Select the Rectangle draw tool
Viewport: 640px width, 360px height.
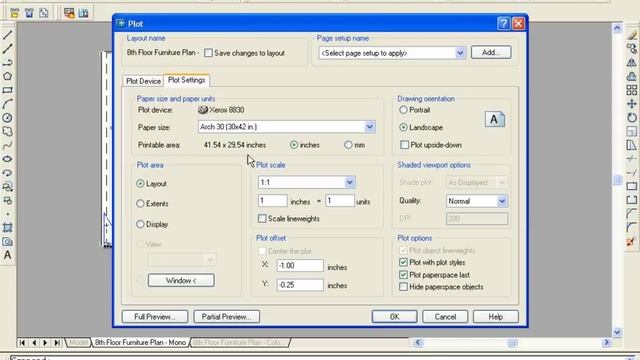pyautogui.click(x=7, y=90)
